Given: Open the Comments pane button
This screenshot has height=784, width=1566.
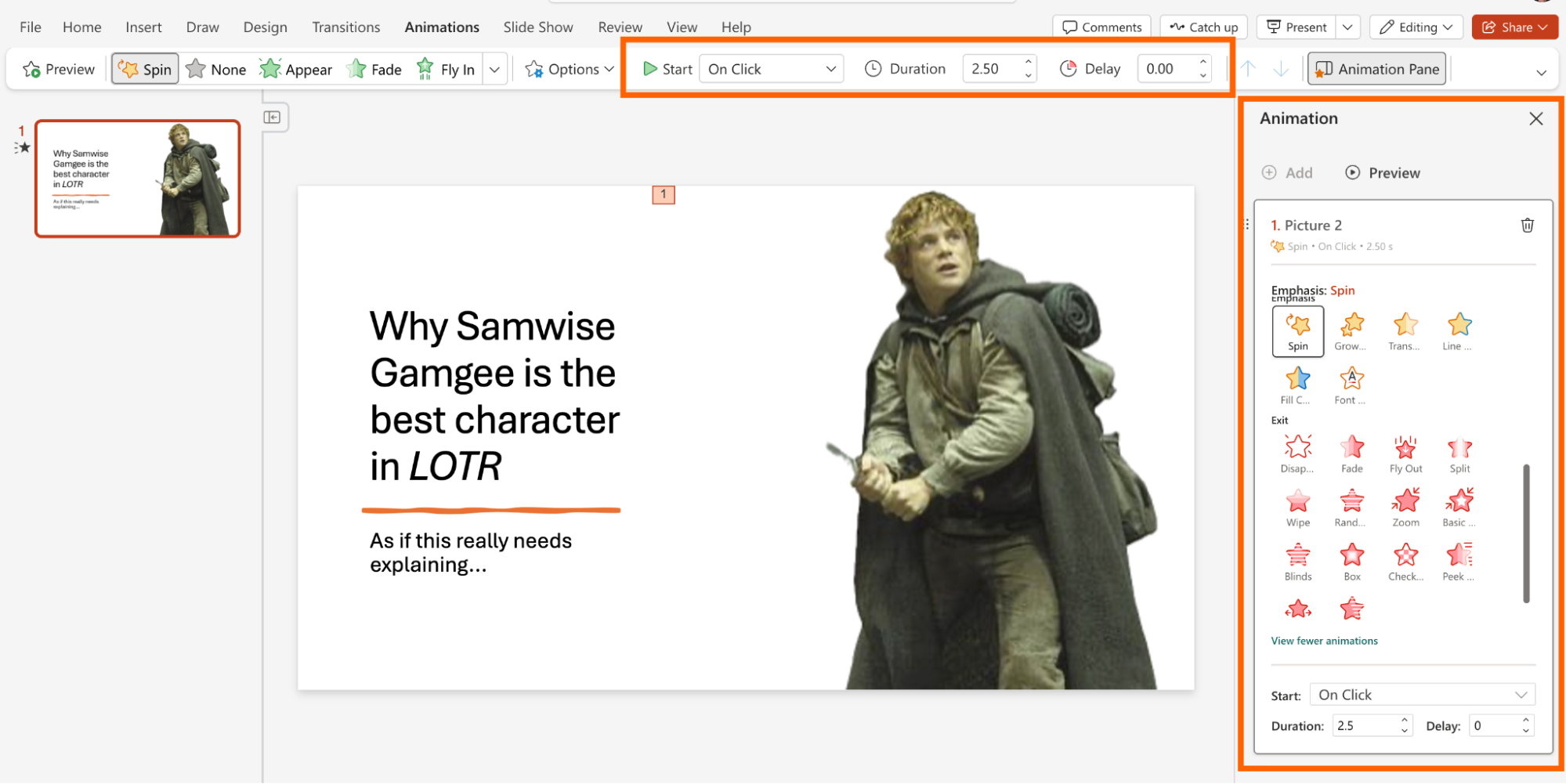Looking at the screenshot, I should click(x=1101, y=27).
